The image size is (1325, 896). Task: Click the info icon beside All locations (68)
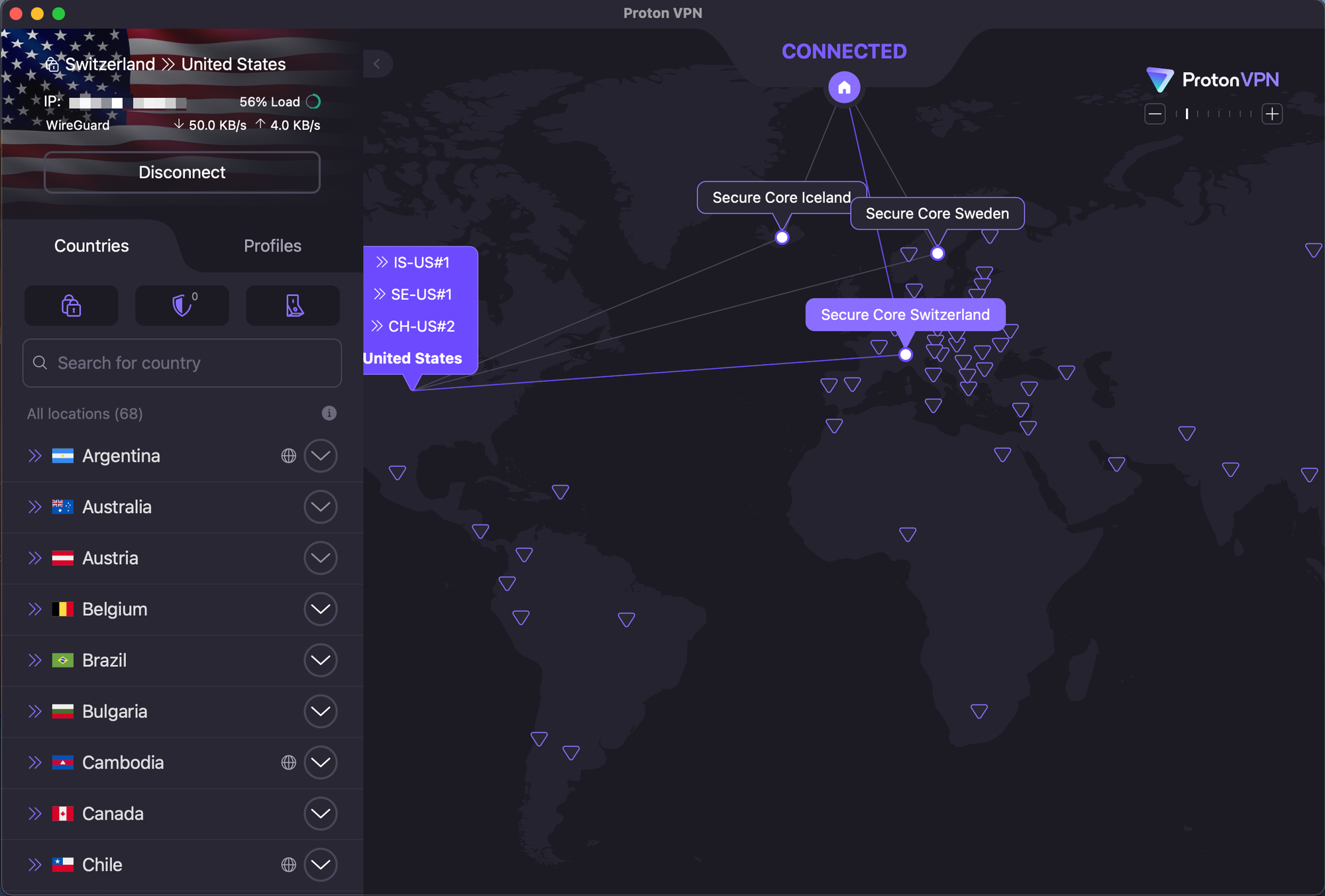click(x=329, y=413)
